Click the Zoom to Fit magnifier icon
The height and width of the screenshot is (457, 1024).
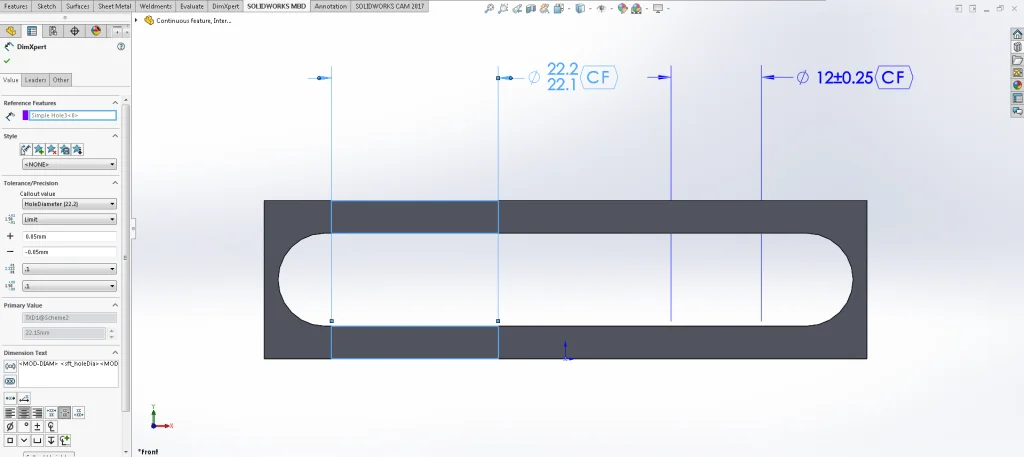[489, 9]
